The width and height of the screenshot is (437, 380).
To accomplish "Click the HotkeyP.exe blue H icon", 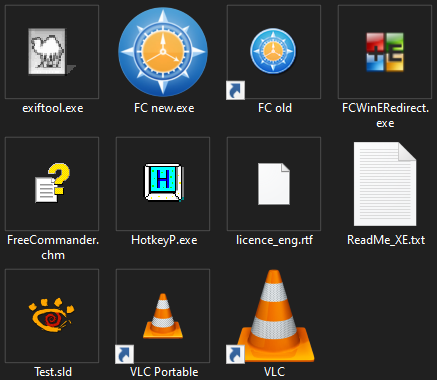I will pos(164,182).
